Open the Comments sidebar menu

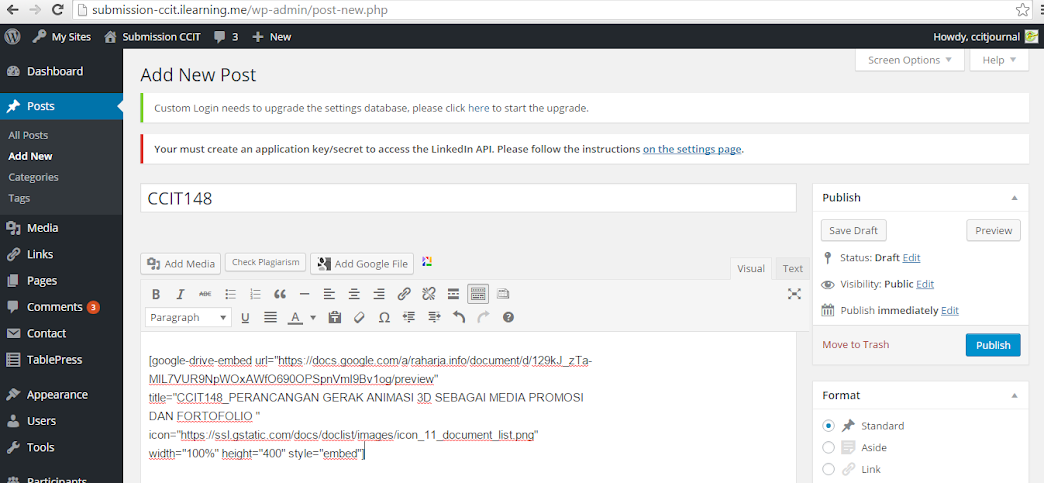61,307
